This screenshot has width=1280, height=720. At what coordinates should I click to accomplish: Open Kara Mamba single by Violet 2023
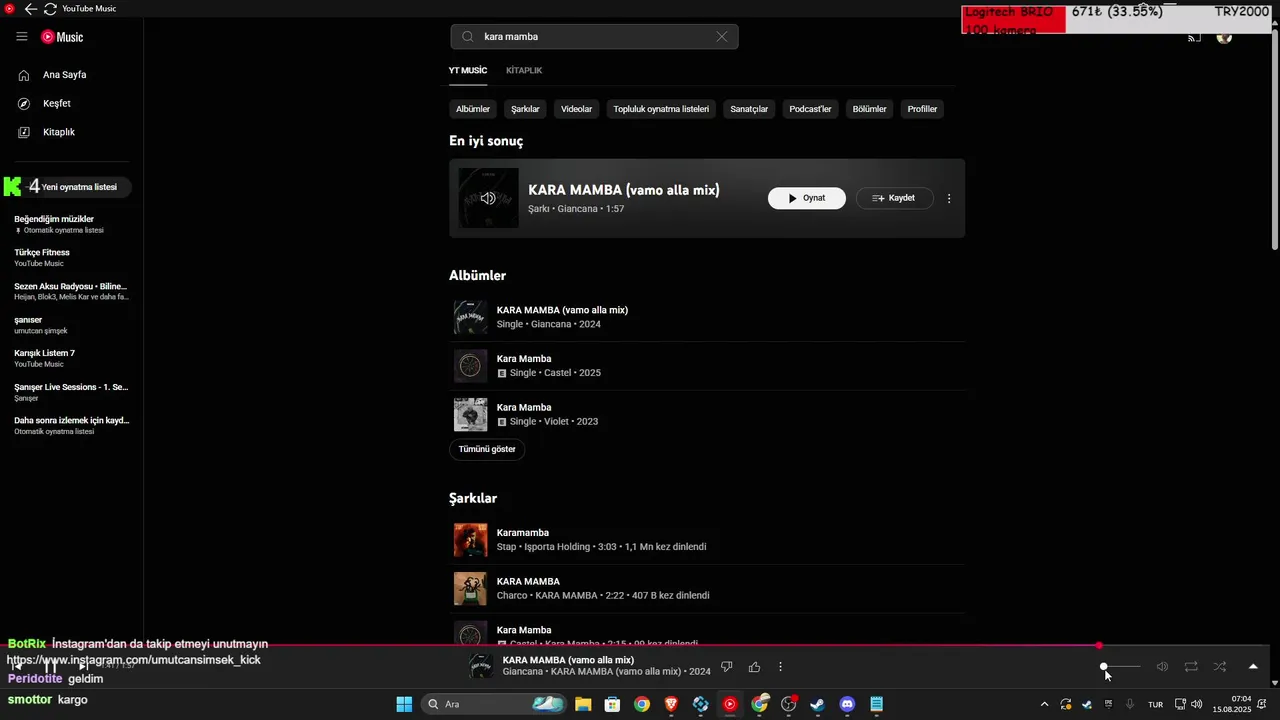[707, 414]
